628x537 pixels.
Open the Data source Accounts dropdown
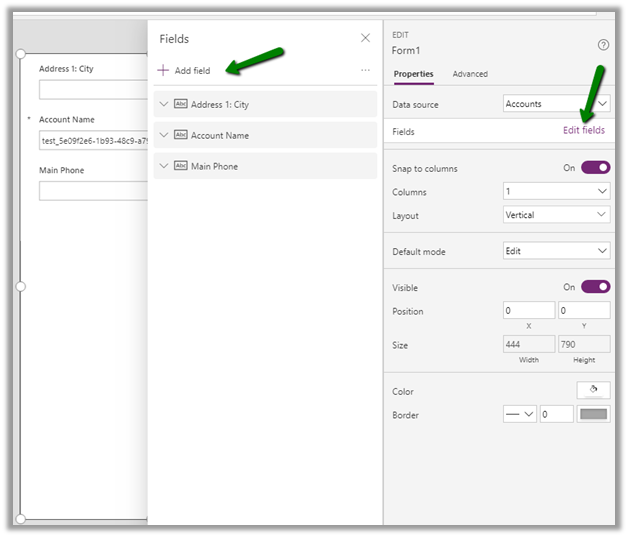pos(556,104)
